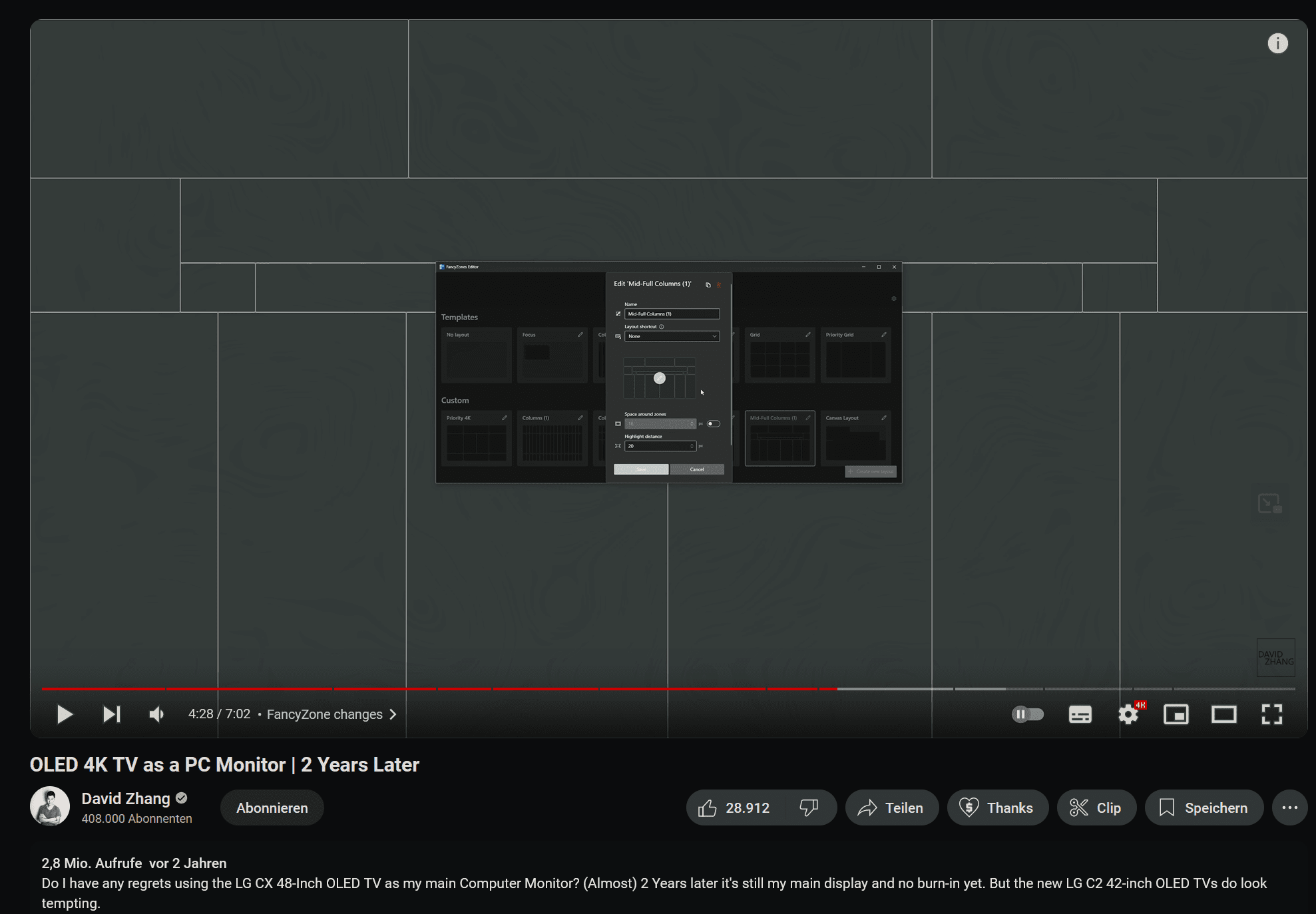Click Create new layout button
Viewport: 1316px width, 914px height.
[x=871, y=471]
